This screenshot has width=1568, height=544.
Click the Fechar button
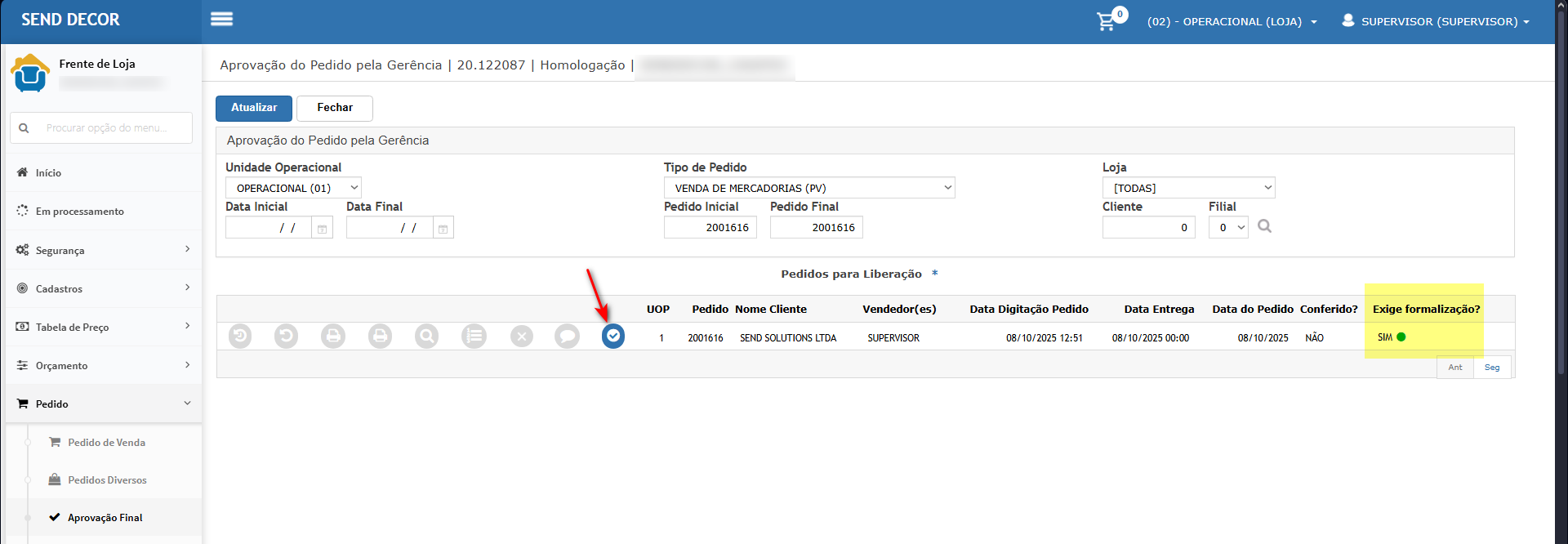tap(335, 108)
